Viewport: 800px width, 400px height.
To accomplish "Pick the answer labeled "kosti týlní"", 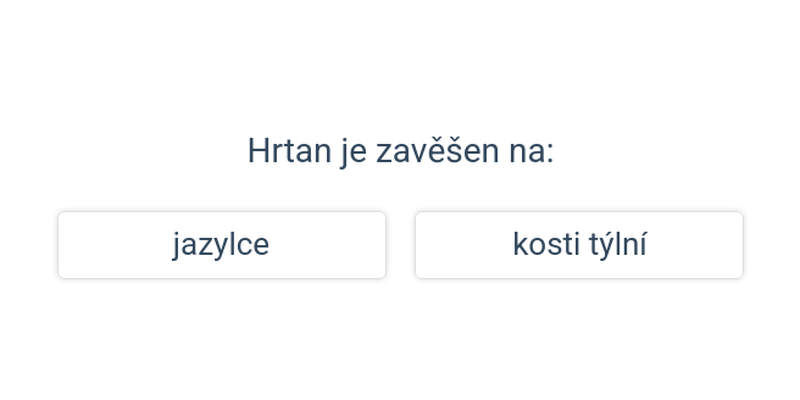I will point(579,245).
